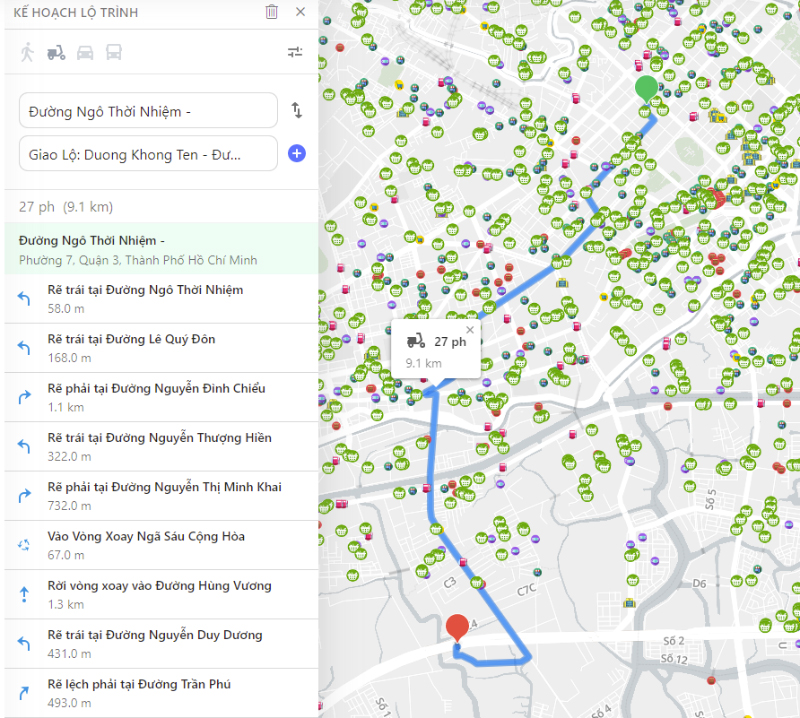Delete the route plan with trash icon
Image resolution: width=800 pixels, height=718 pixels.
click(x=272, y=12)
